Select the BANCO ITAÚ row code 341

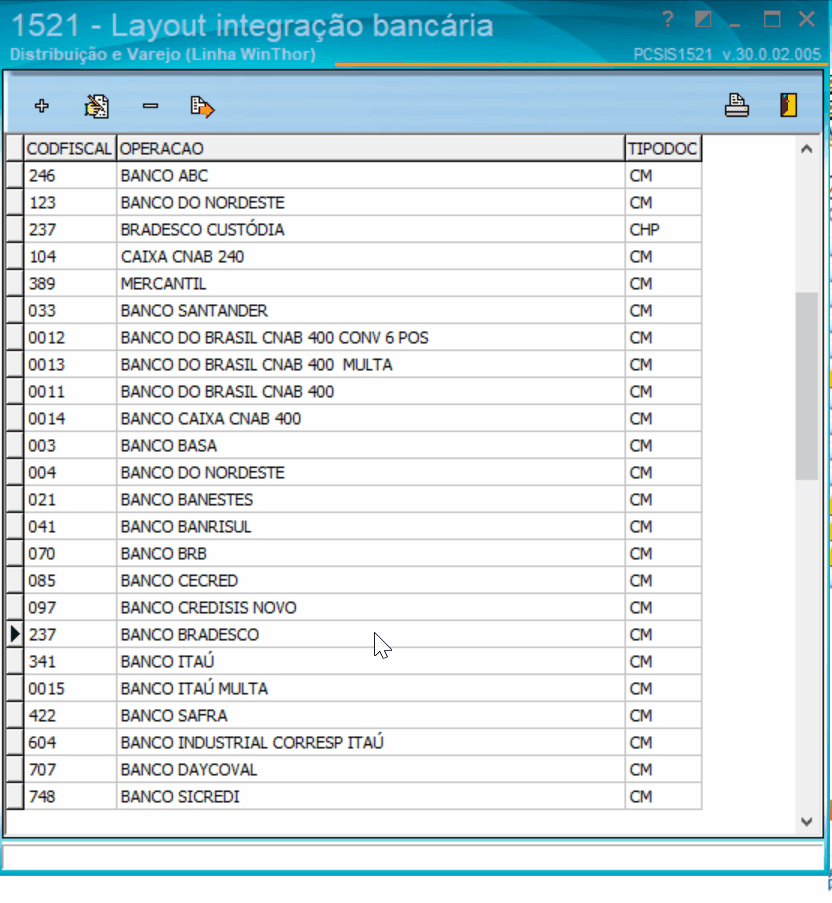pos(354,662)
